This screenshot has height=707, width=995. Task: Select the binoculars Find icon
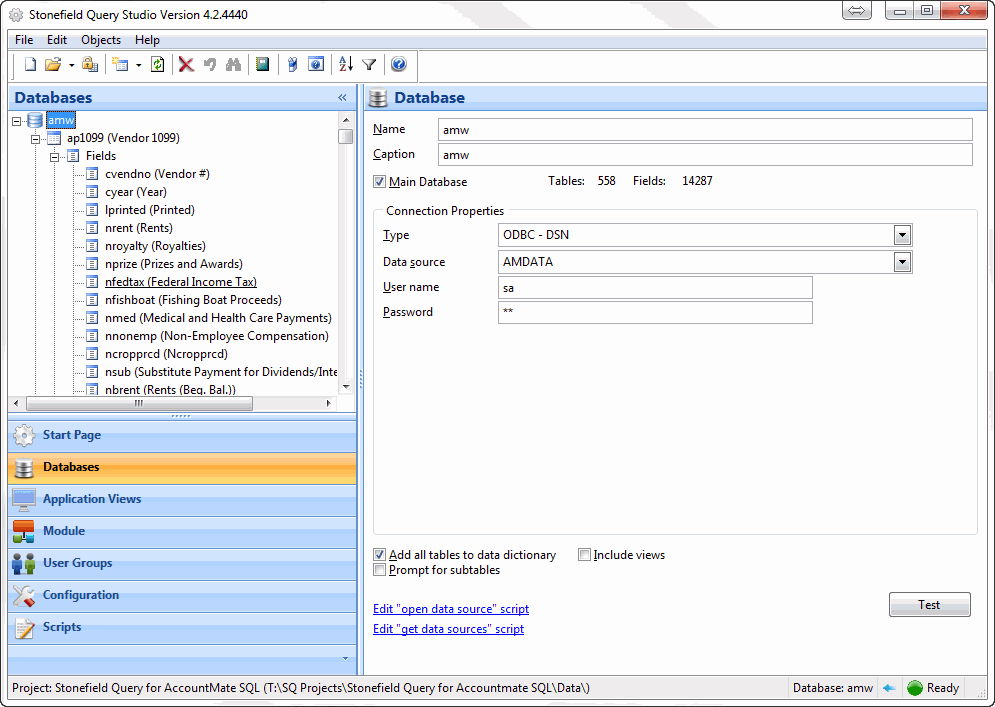tap(234, 64)
